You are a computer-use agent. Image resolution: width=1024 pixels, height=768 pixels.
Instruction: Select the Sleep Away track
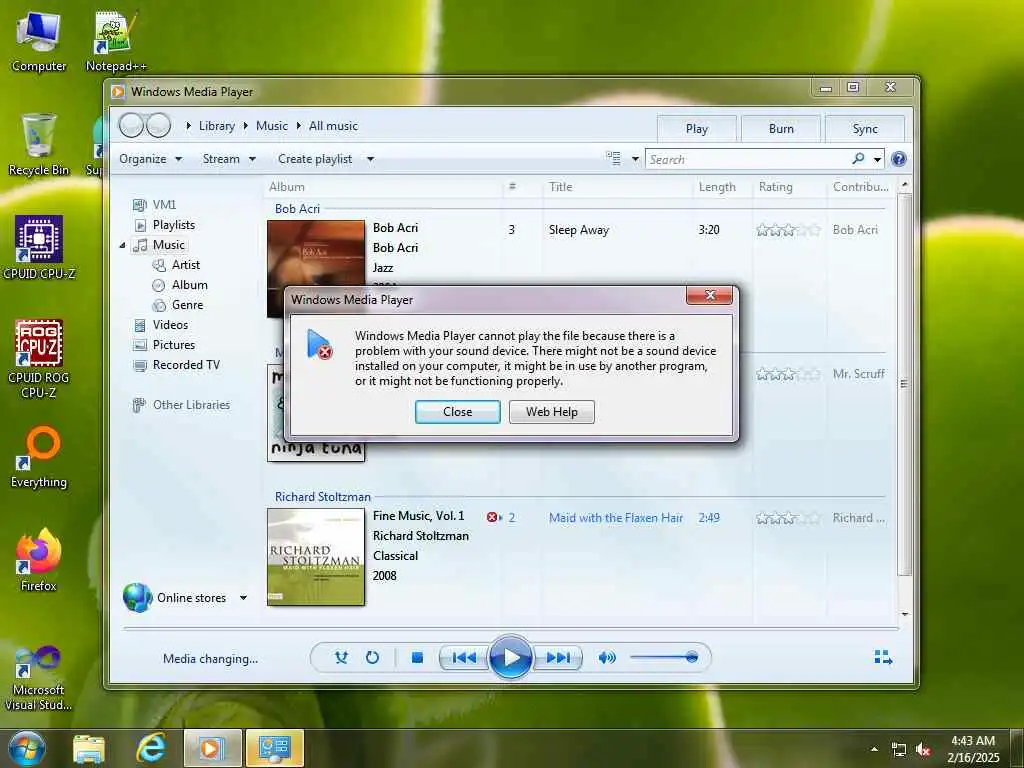[x=579, y=230]
